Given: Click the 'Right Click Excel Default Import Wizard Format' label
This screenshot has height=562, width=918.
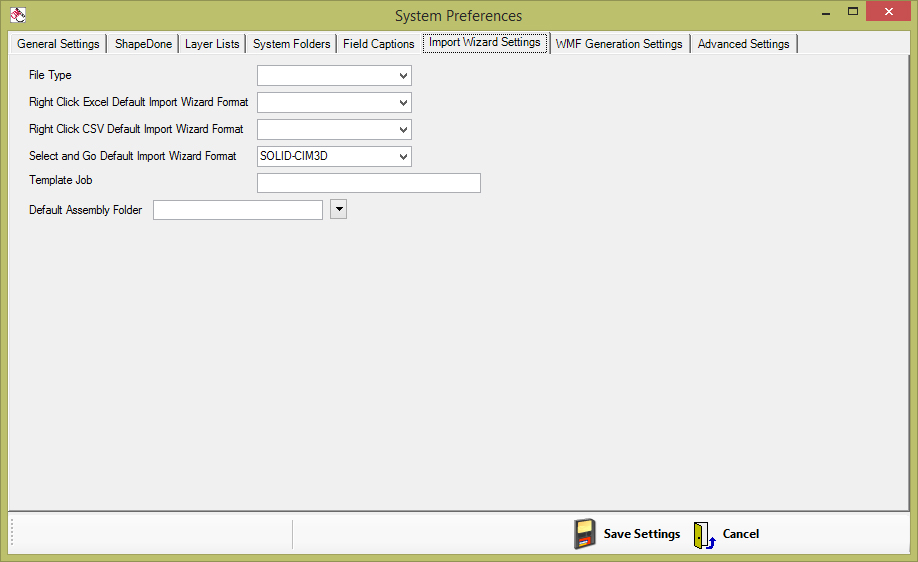Looking at the screenshot, I should pyautogui.click(x=139, y=102).
